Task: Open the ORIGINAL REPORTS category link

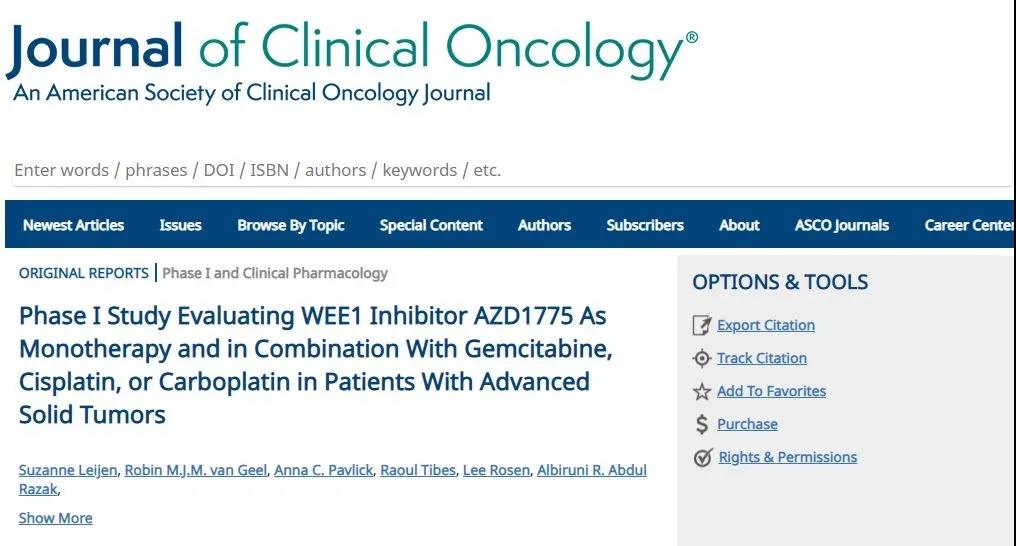Action: pyautogui.click(x=83, y=273)
